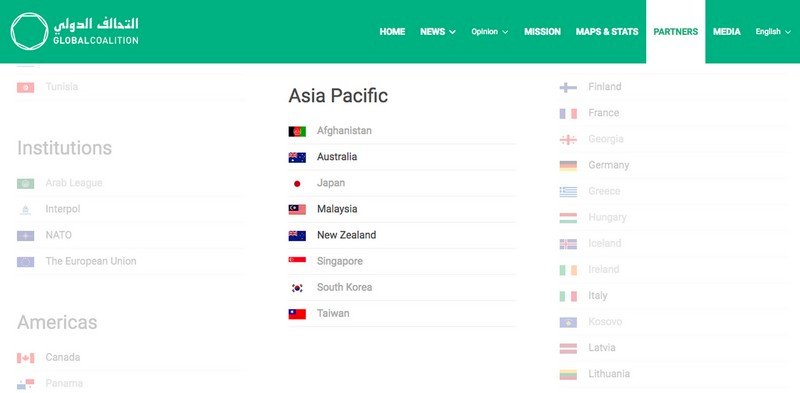
Task: Click the Canada flag icon
Action: [x=26, y=358]
